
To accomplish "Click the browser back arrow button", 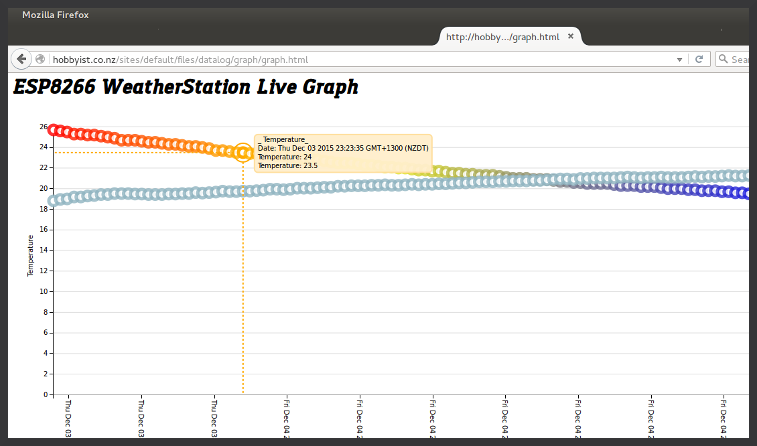I will click(21, 59).
